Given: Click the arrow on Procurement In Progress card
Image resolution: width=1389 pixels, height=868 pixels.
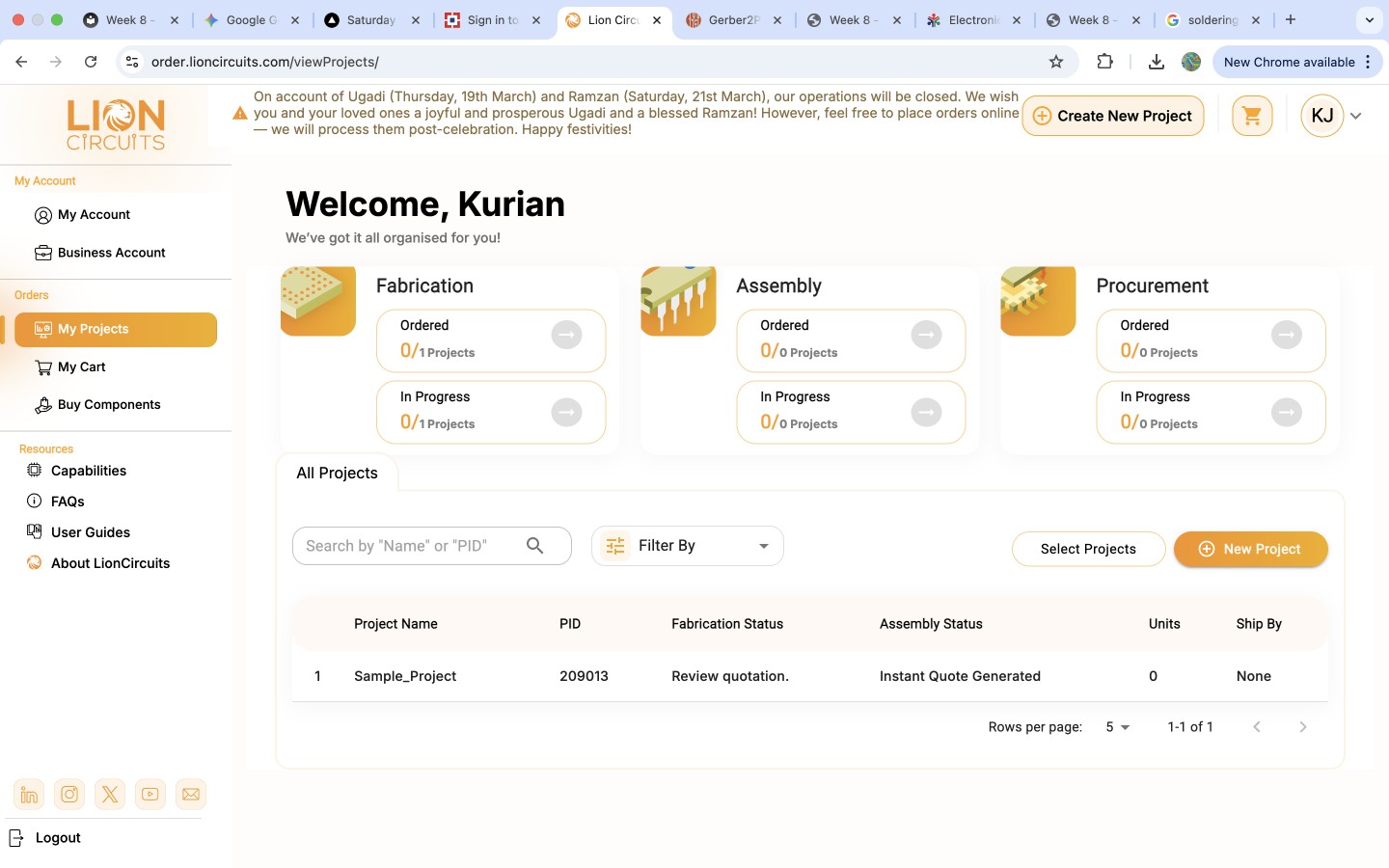Looking at the screenshot, I should [1288, 412].
